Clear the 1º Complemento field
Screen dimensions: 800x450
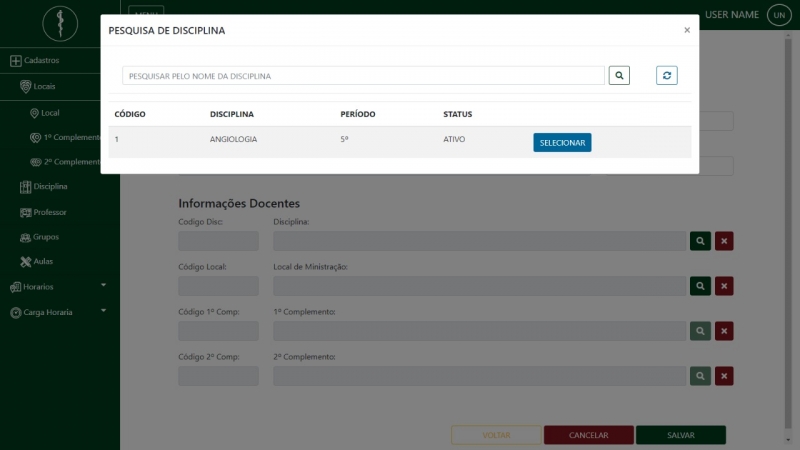724,331
